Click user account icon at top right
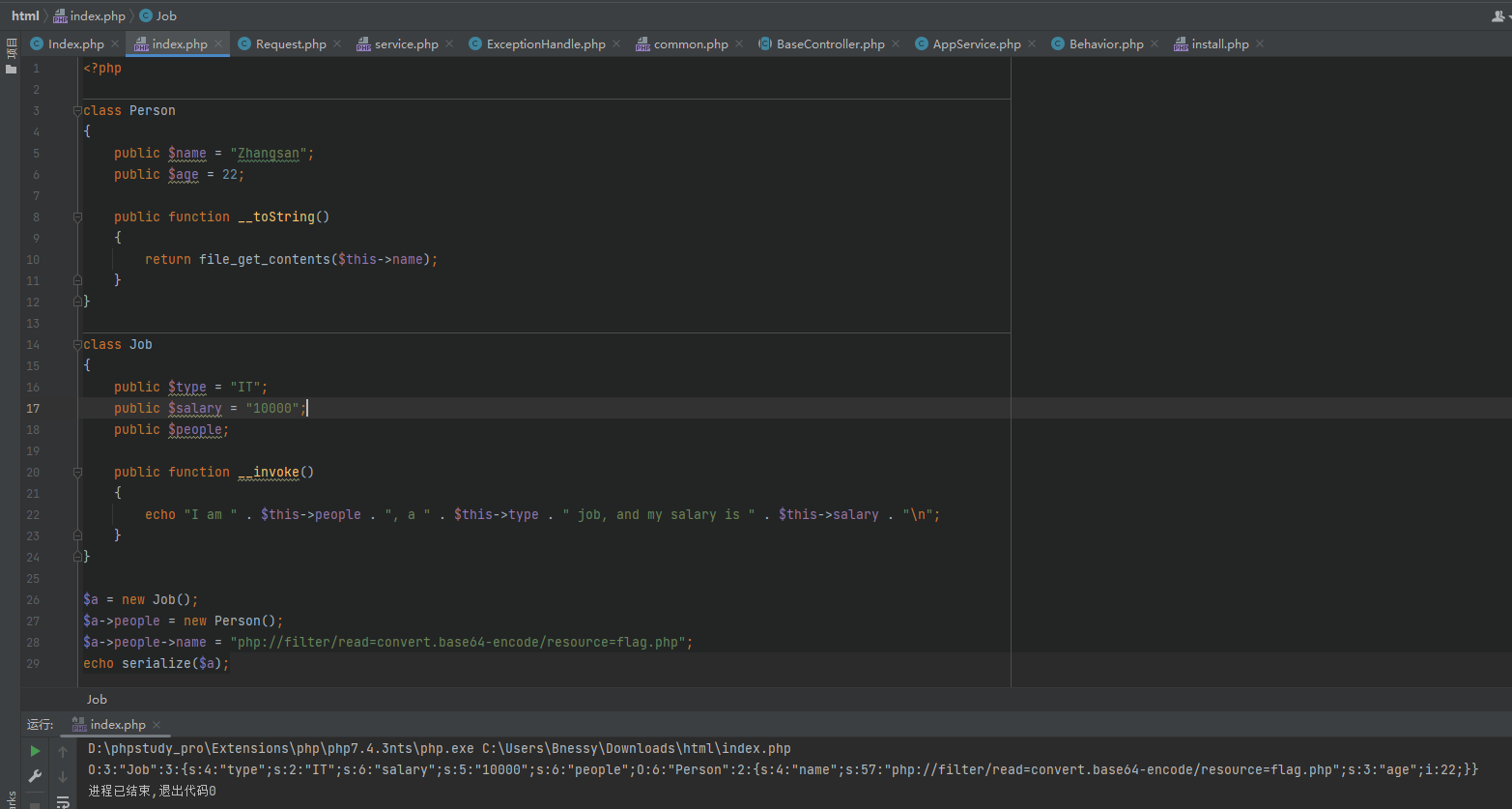Screen dimensions: 1512x809 [x=1499, y=15]
